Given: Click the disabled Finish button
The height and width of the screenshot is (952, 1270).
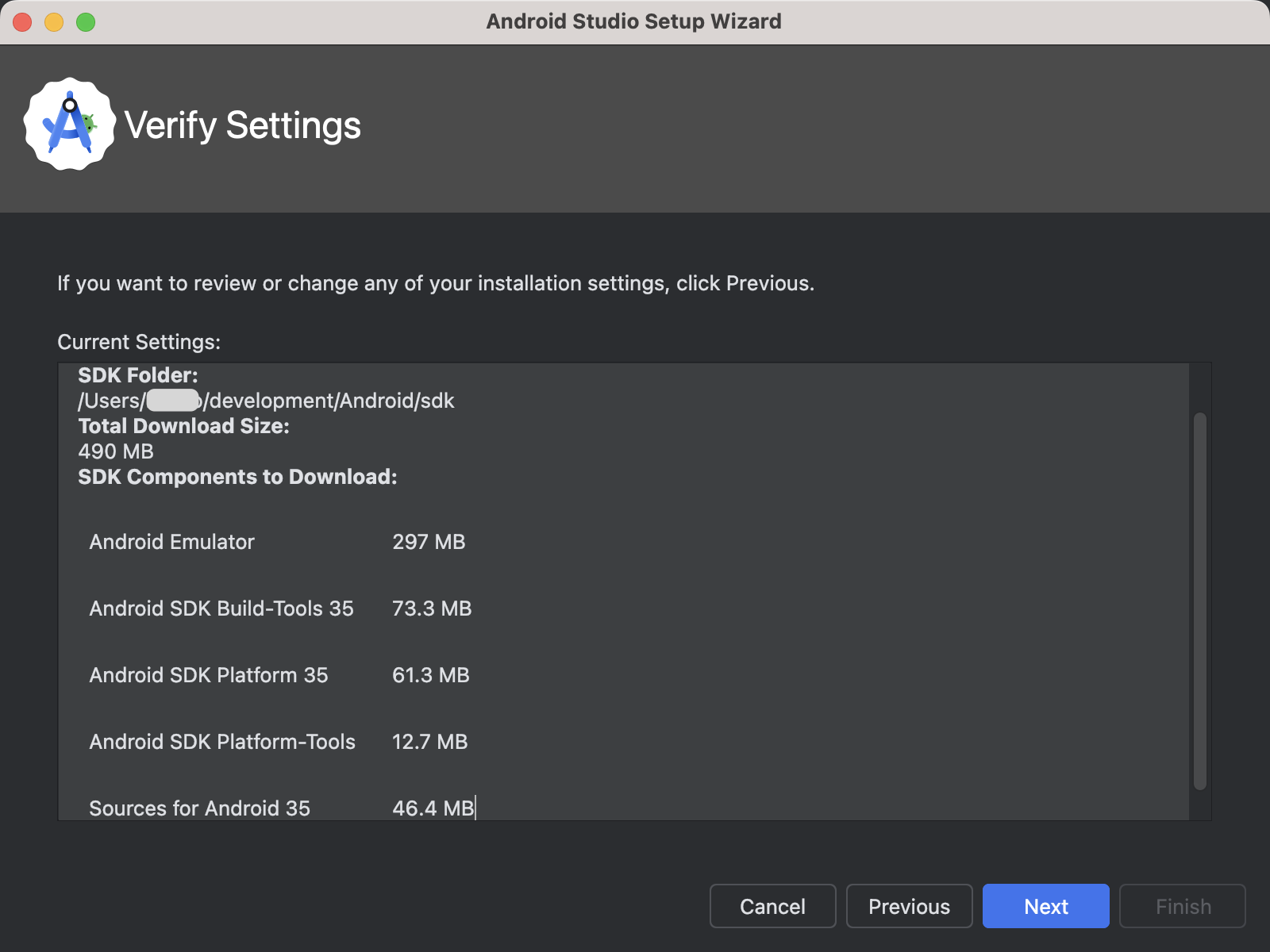Looking at the screenshot, I should pos(1182,906).
